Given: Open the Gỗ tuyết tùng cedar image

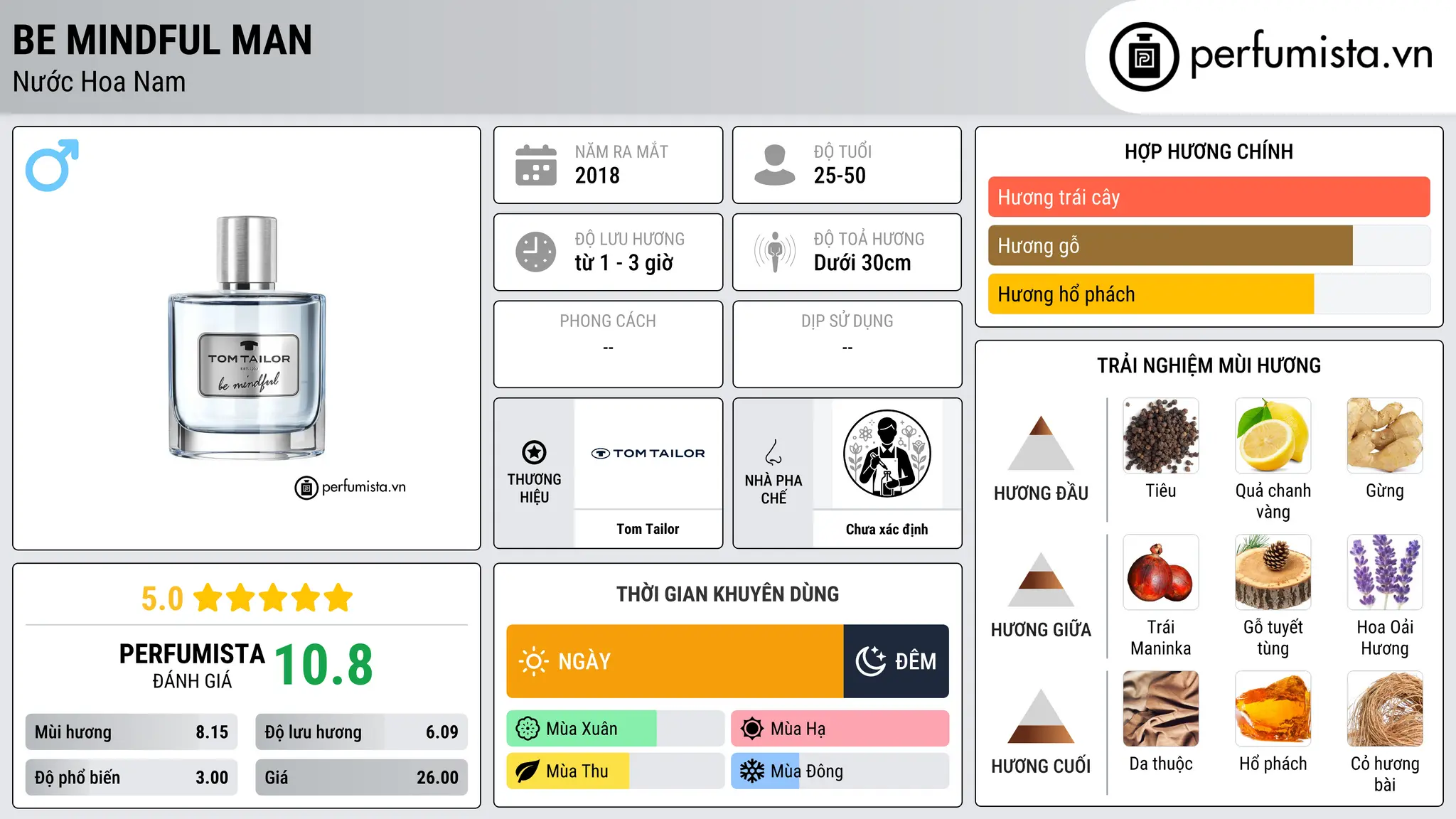Looking at the screenshot, I should tap(1273, 572).
